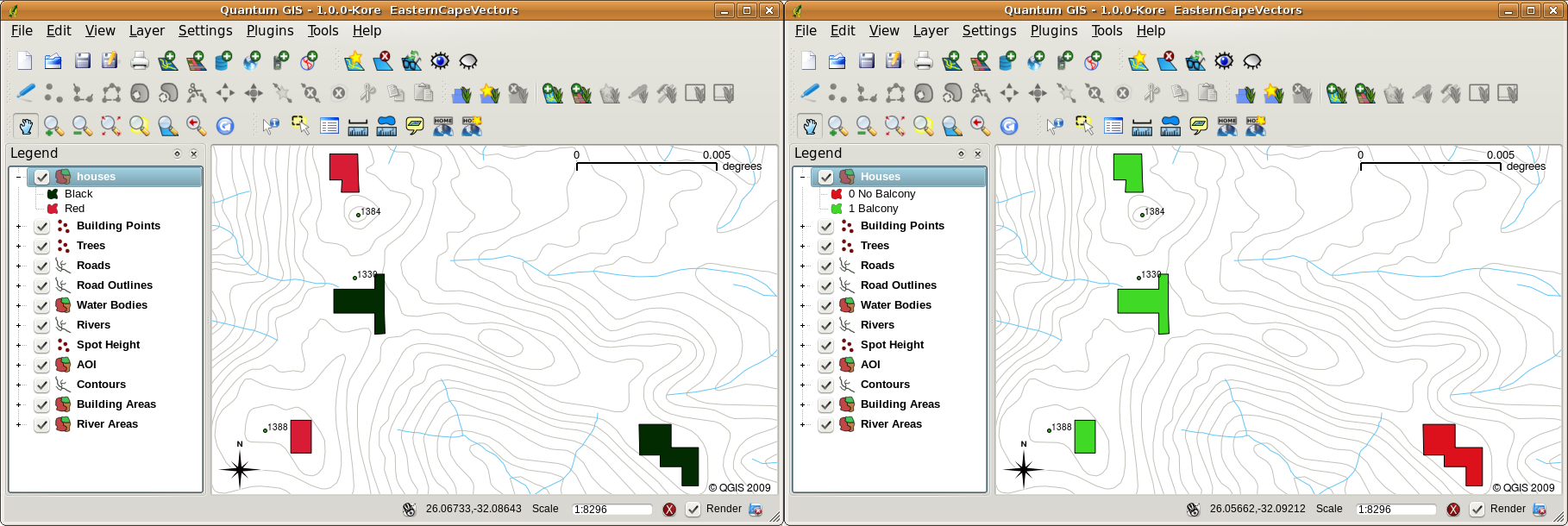Expand Spot Height layer in right legend
1568x526 pixels.
pyautogui.click(x=802, y=345)
